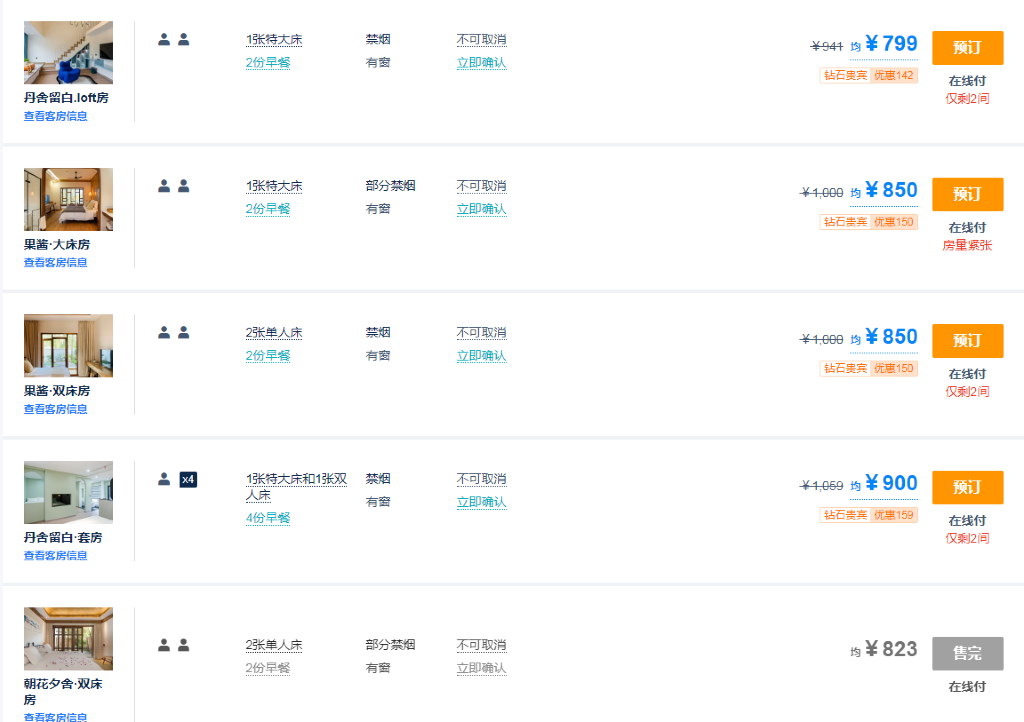Click 立即确认 in the loft room row
1024x722 pixels.
pyautogui.click(x=481, y=63)
